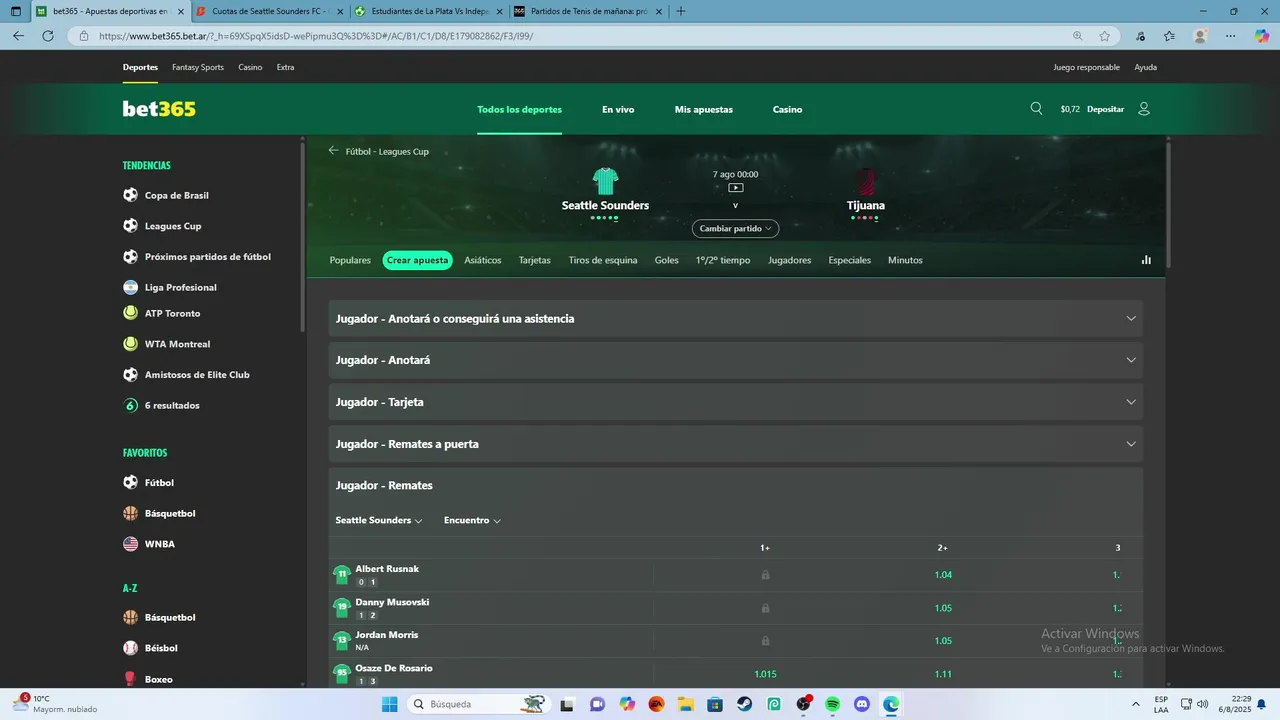Click the bet365 logo

coord(159,109)
